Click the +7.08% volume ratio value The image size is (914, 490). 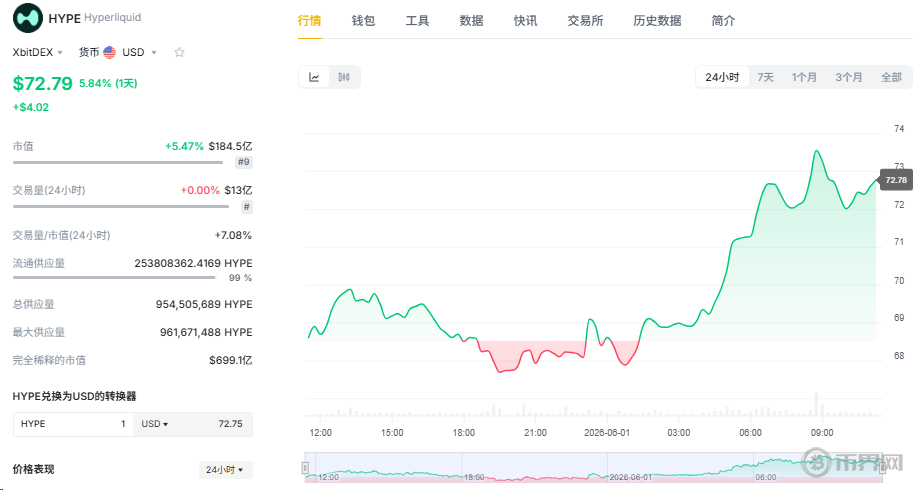point(233,235)
